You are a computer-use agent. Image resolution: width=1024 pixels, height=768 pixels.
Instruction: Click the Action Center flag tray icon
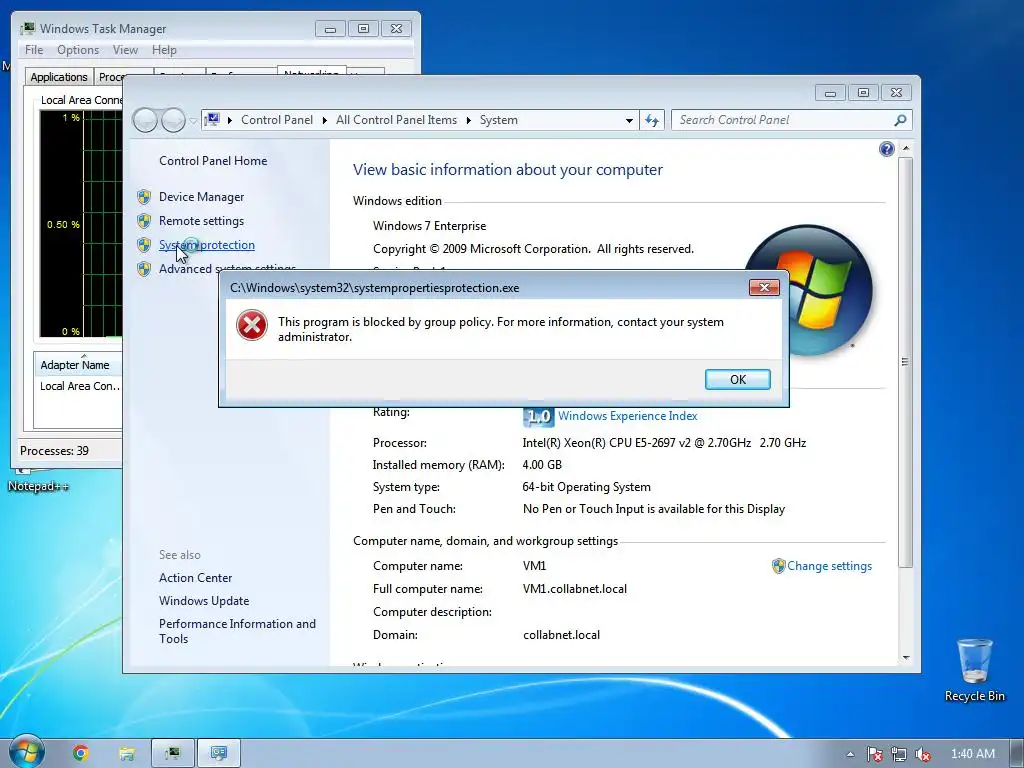coord(874,754)
